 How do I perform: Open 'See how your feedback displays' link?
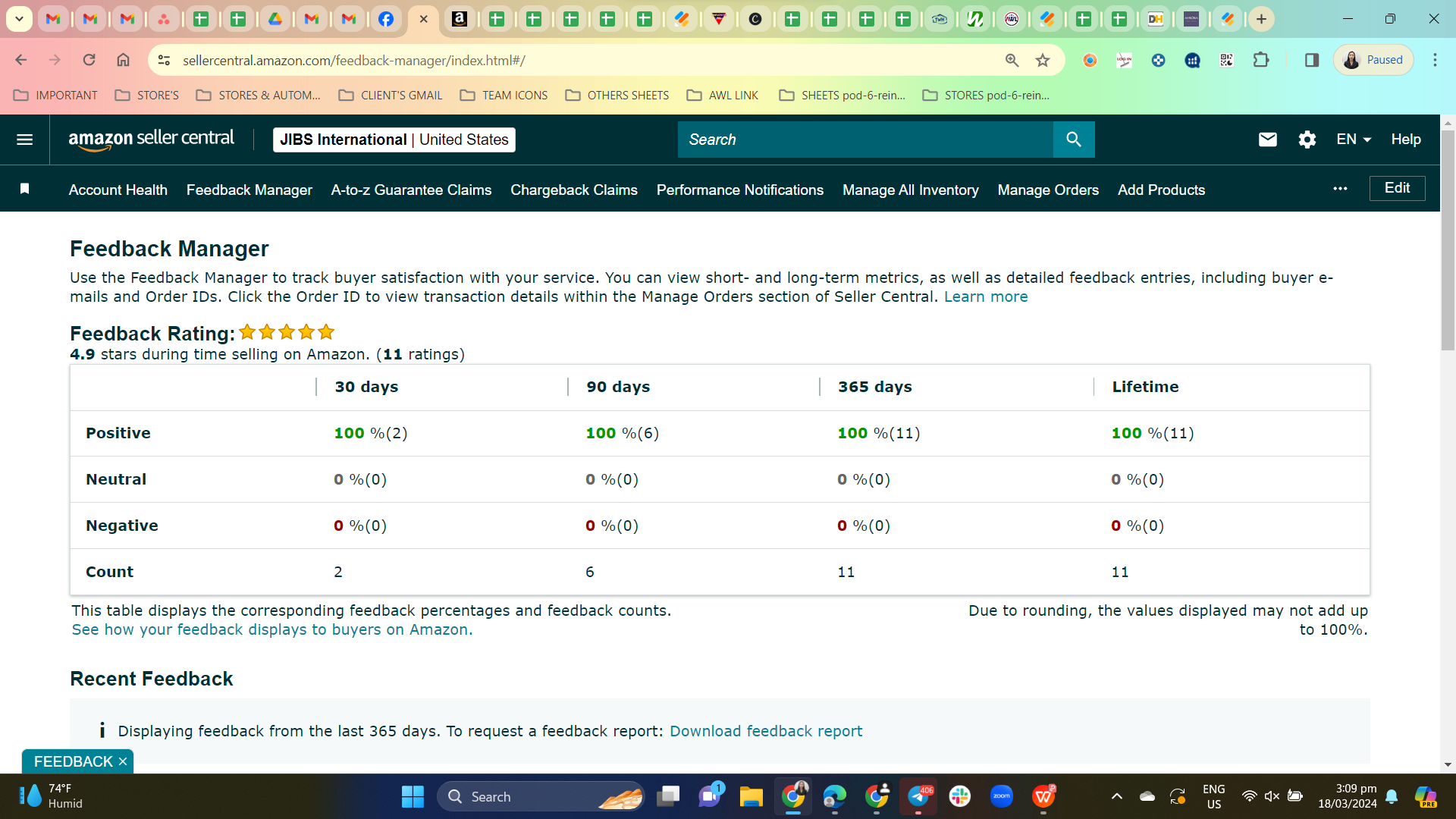pyautogui.click(x=272, y=629)
